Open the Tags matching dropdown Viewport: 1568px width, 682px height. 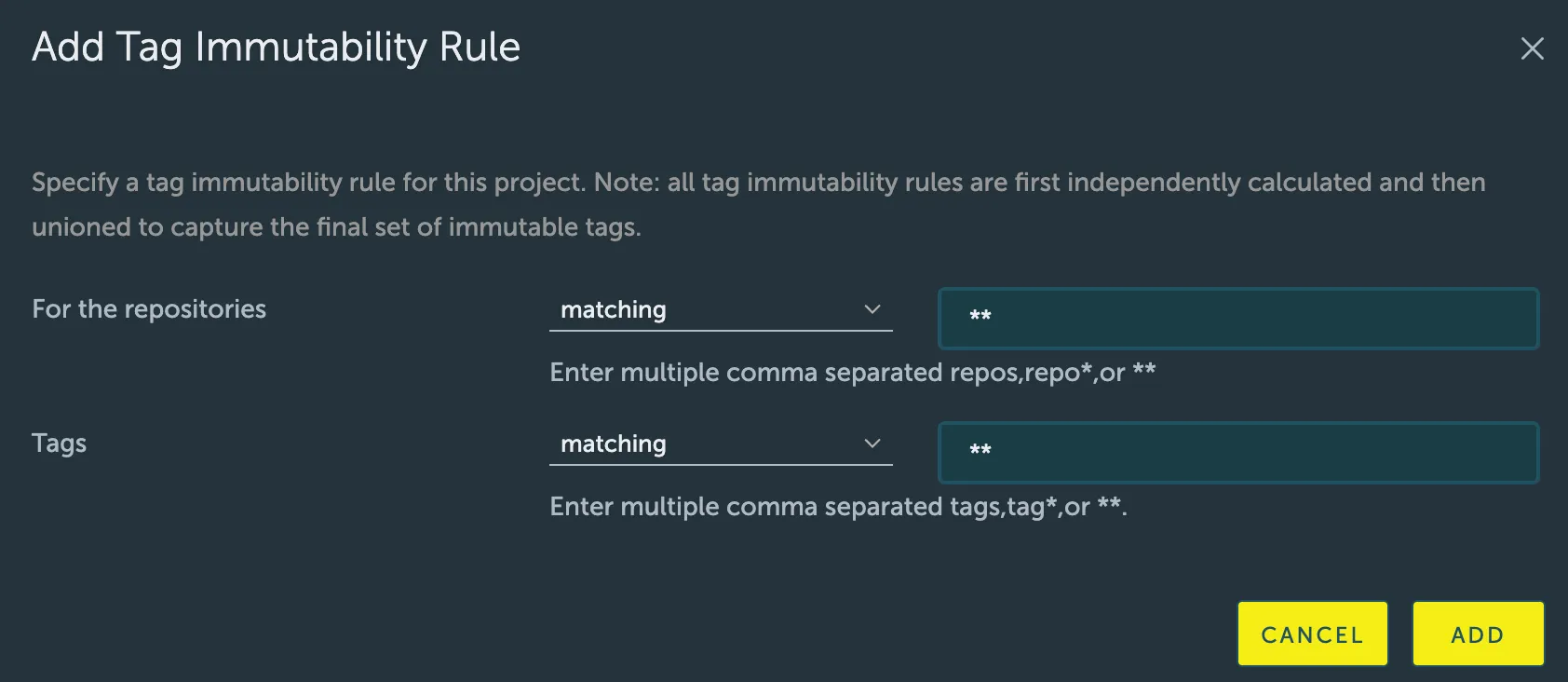[x=720, y=444]
